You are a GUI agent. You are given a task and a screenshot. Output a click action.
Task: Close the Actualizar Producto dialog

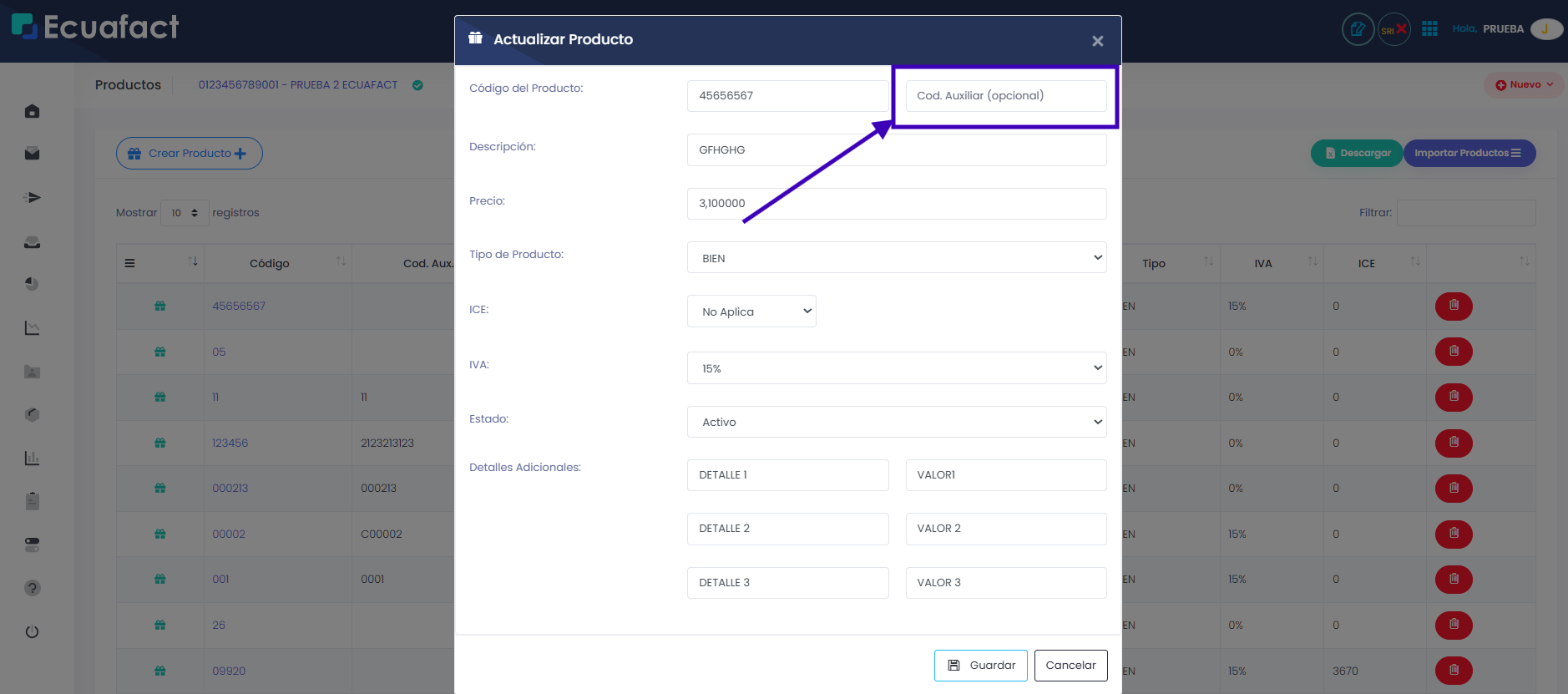1097,41
